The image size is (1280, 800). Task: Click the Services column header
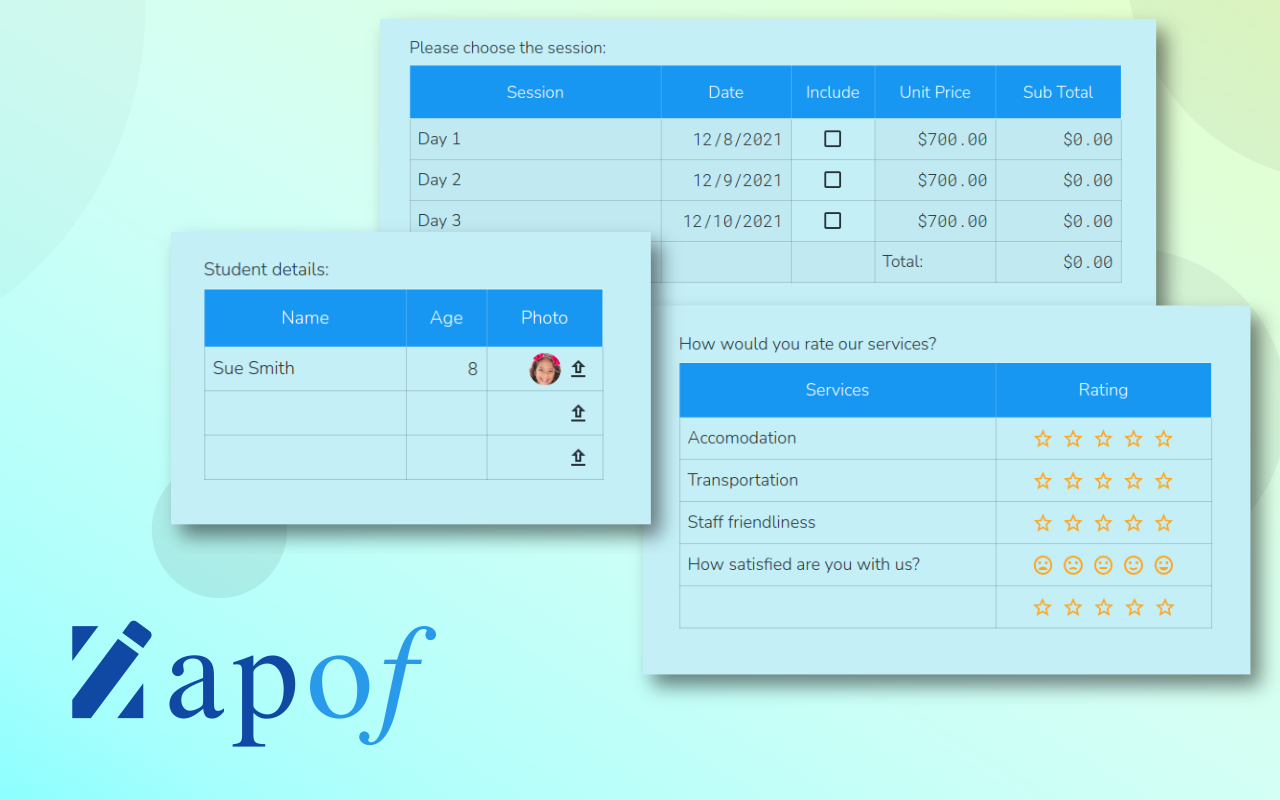[837, 390]
